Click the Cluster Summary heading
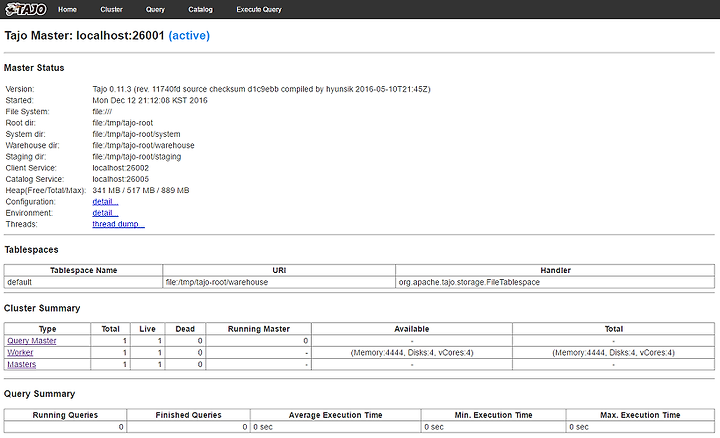This screenshot has height=438, width=720. point(42,308)
